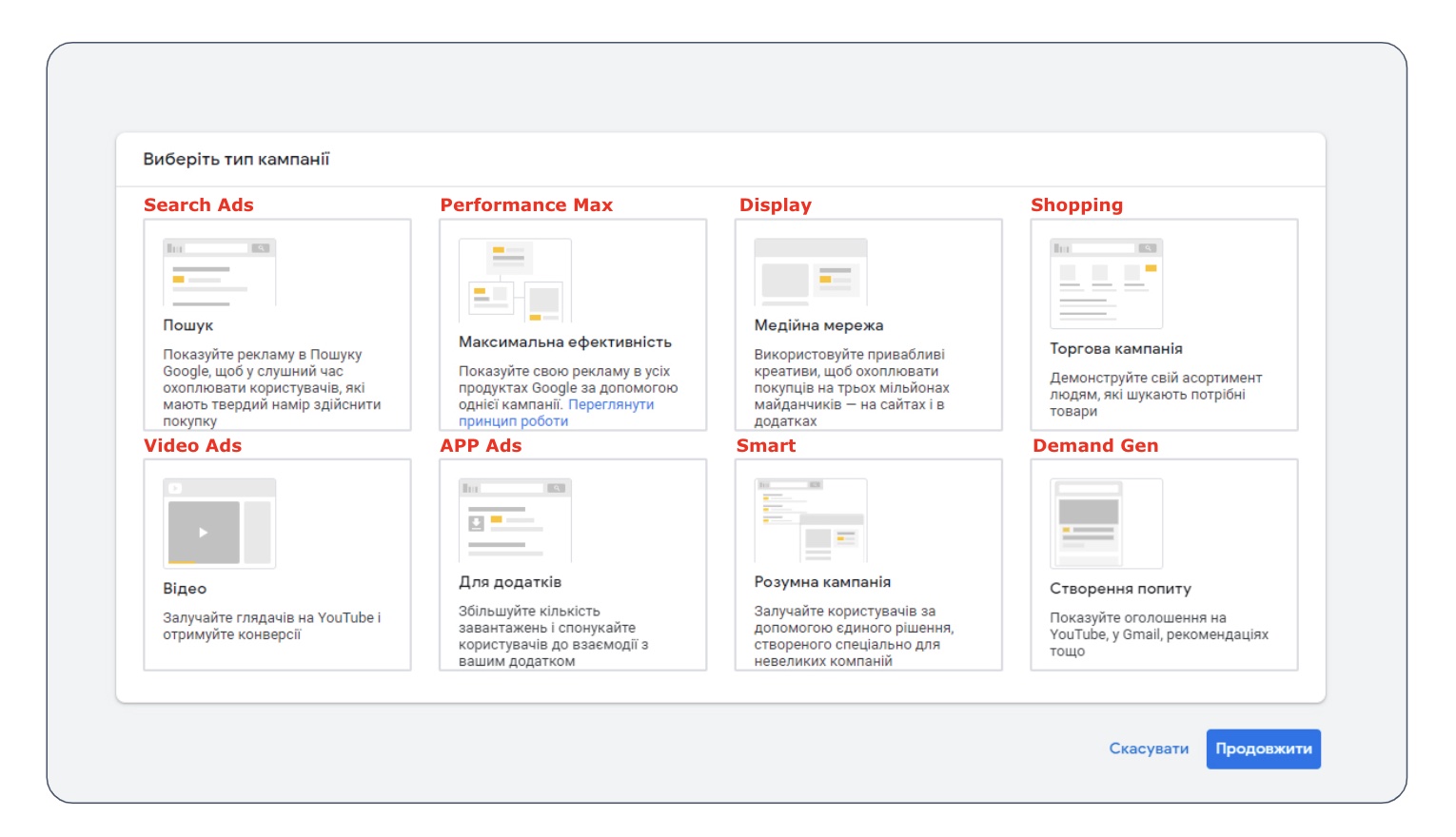Choose the Для додатків card title
The height and width of the screenshot is (837, 1456).
[510, 582]
